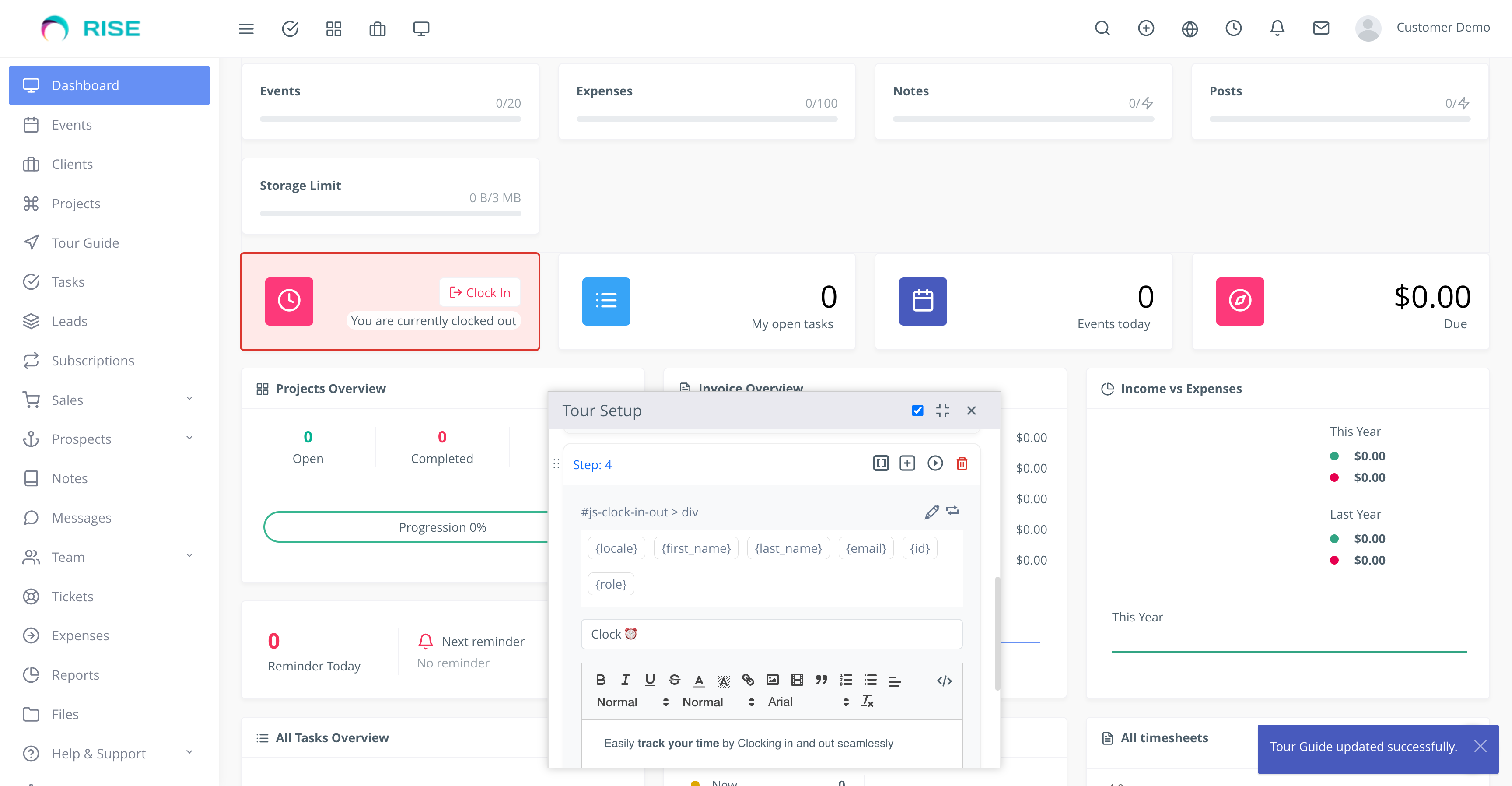Insert an image using the editor image icon
This screenshot has height=786, width=1512.
772,680
